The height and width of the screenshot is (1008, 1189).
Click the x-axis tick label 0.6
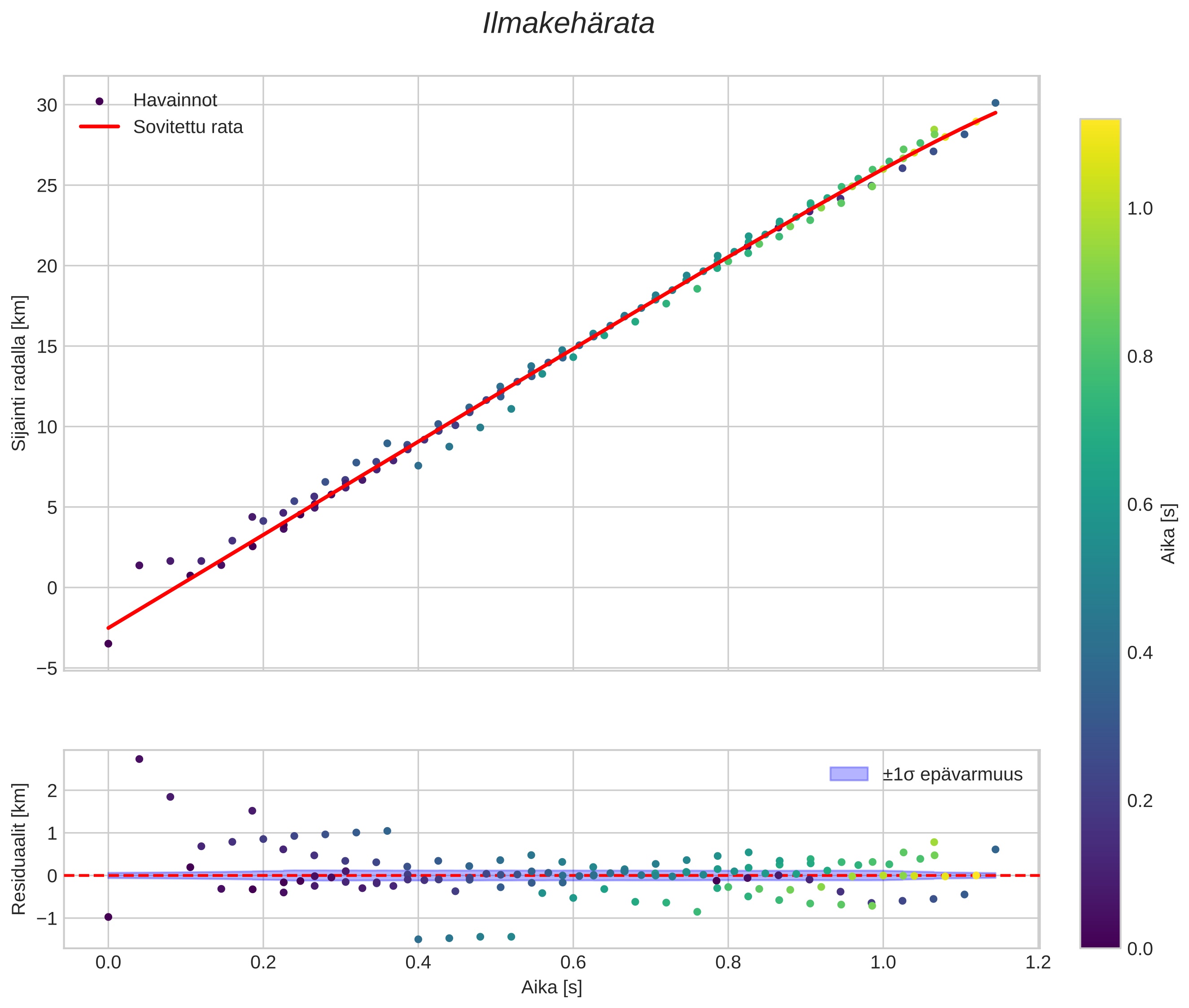click(573, 962)
